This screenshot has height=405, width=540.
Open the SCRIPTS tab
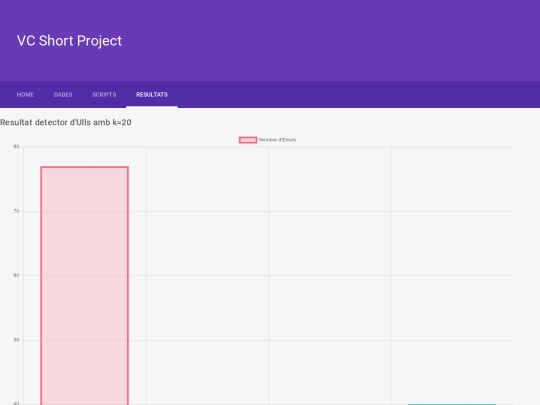(x=104, y=94)
